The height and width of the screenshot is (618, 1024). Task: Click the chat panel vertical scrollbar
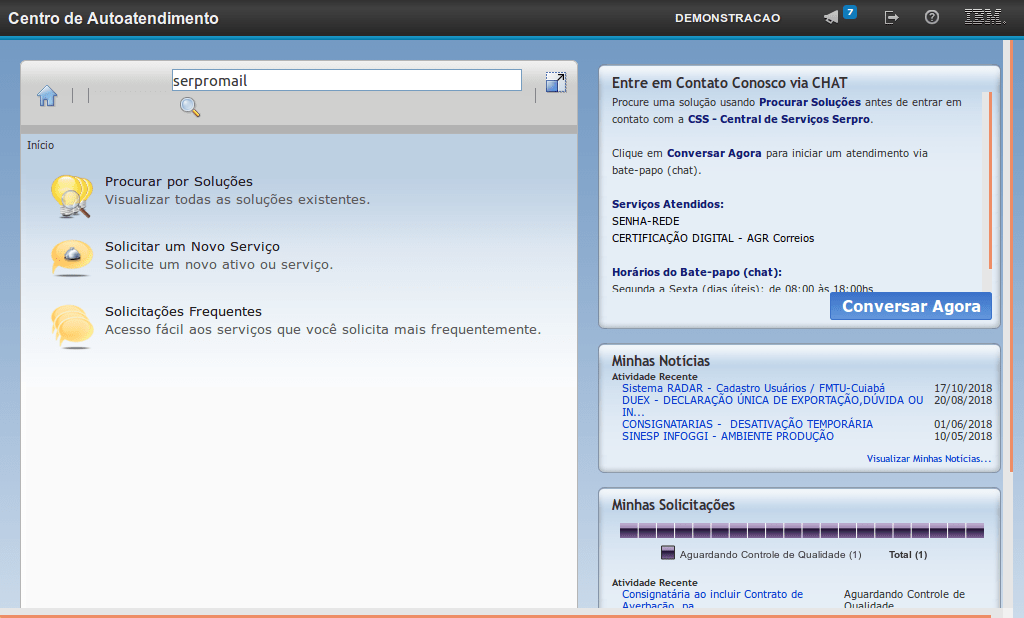click(989, 181)
